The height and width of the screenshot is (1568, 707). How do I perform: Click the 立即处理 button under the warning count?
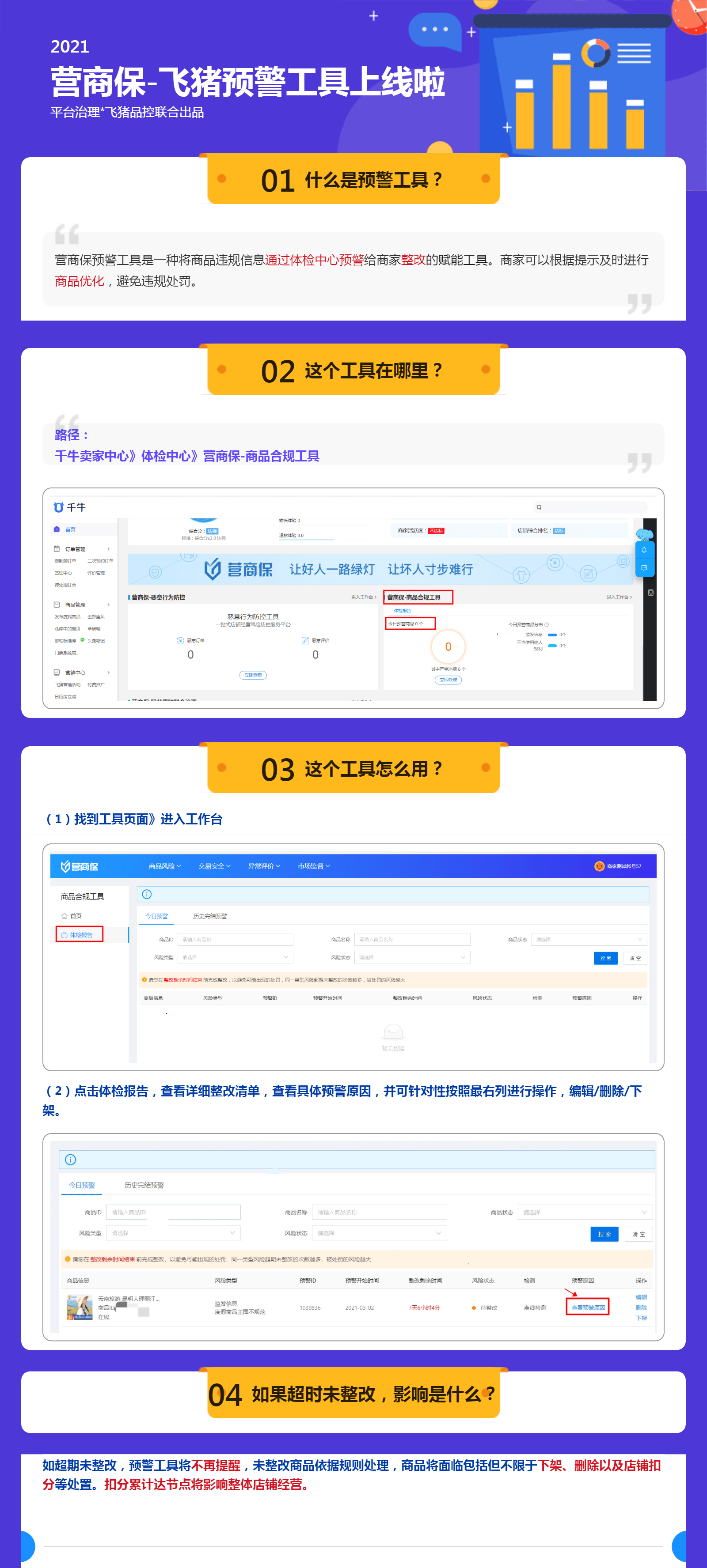[448, 680]
